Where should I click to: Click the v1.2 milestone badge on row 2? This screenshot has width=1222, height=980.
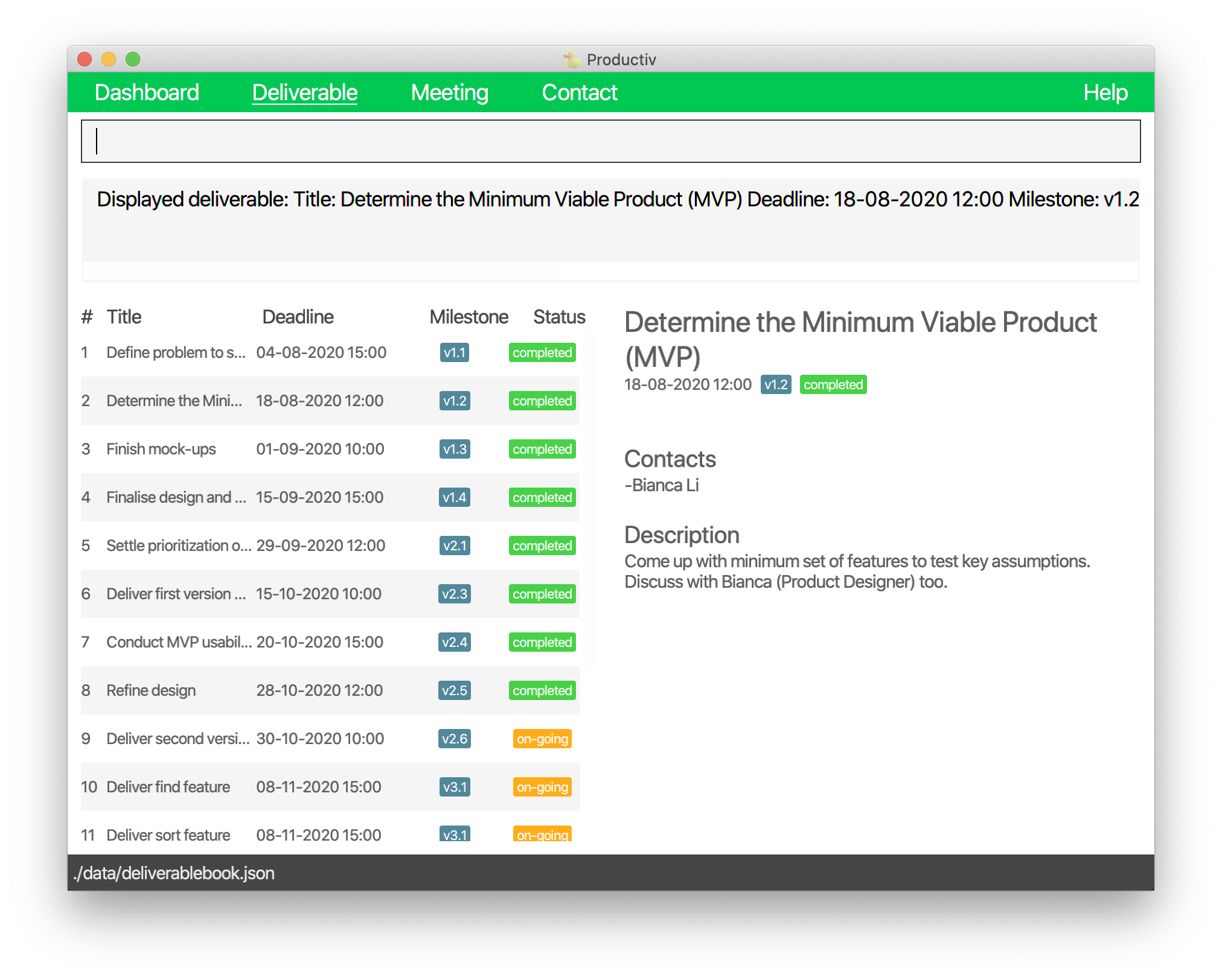coord(453,400)
